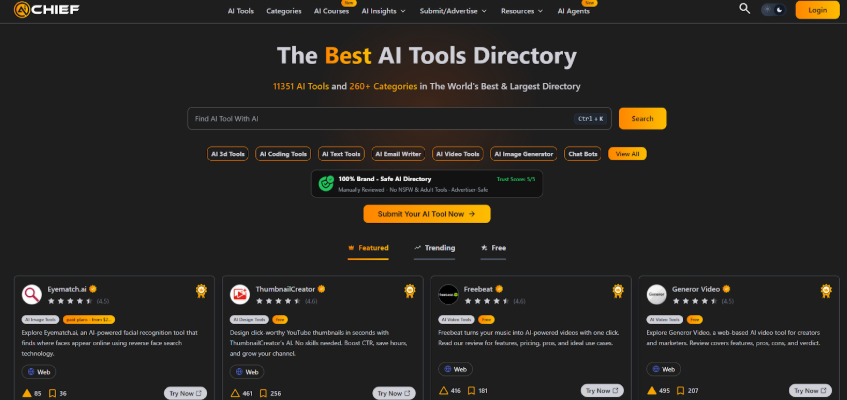Switch to the Trending tab

[434, 247]
